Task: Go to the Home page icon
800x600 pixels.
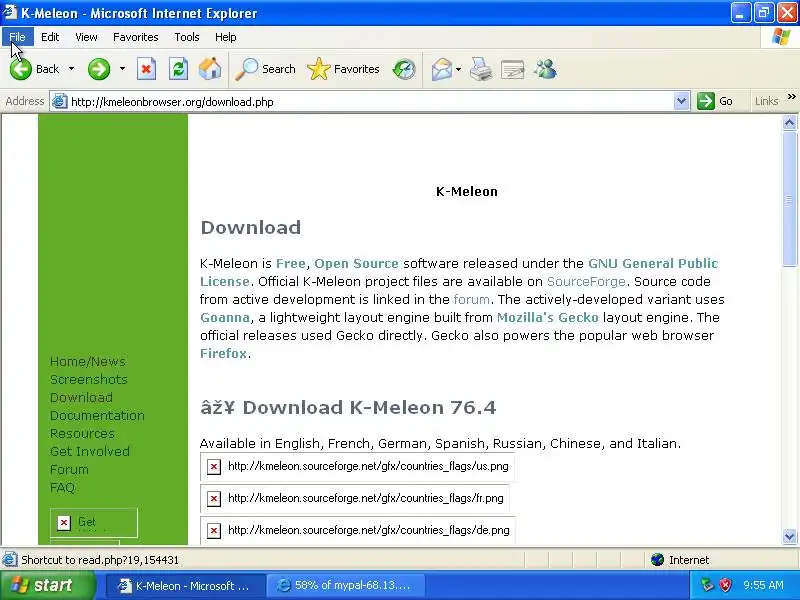Action: [x=210, y=69]
